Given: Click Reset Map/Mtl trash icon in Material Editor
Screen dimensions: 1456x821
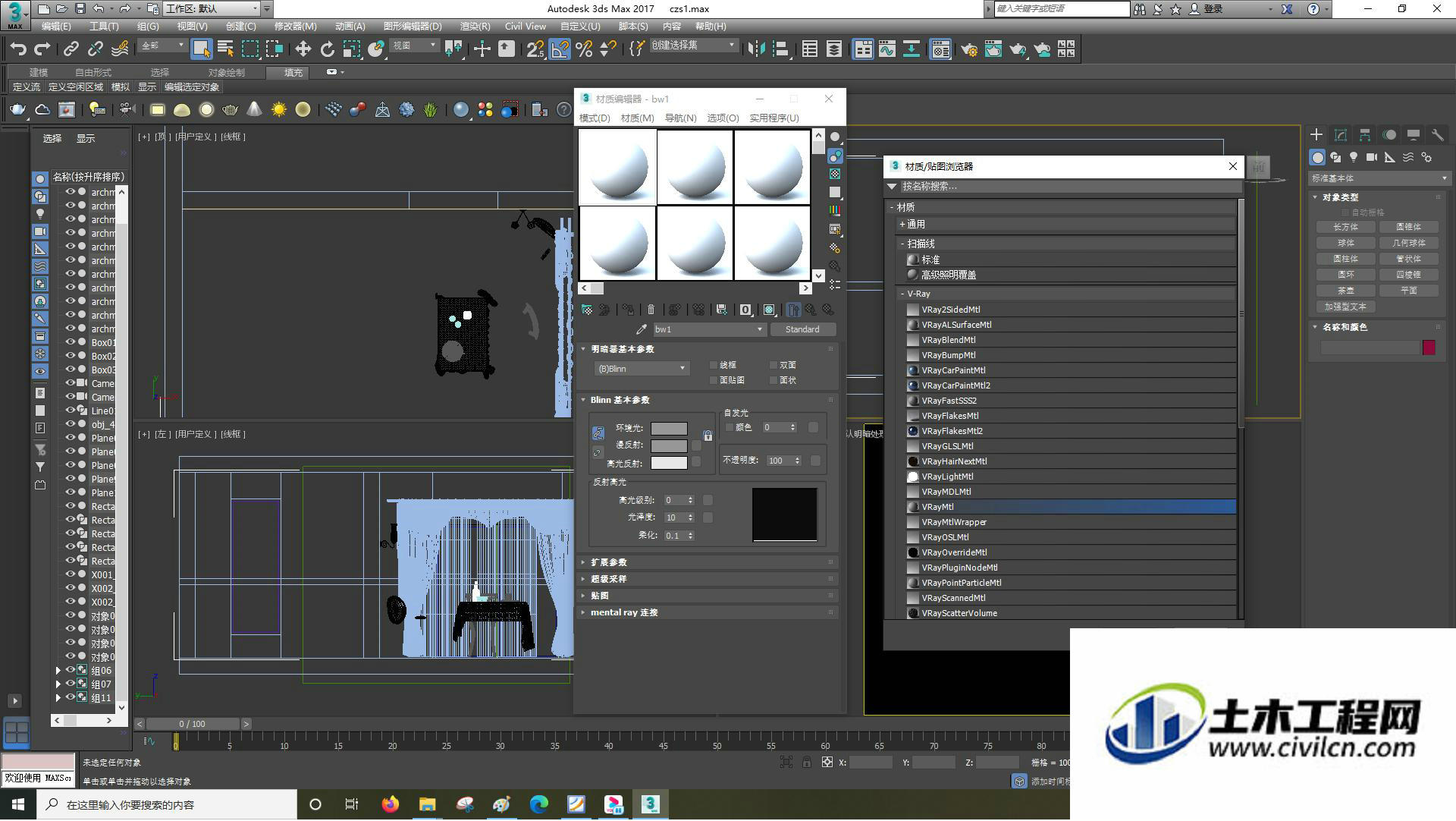Looking at the screenshot, I should [x=651, y=310].
